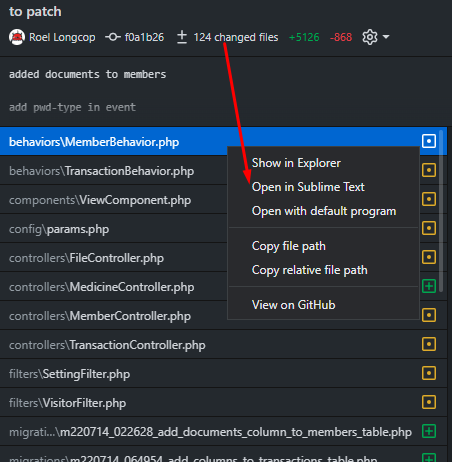Expand the dropdown arrow next to gear
The height and width of the screenshot is (462, 452).
pyautogui.click(x=386, y=37)
